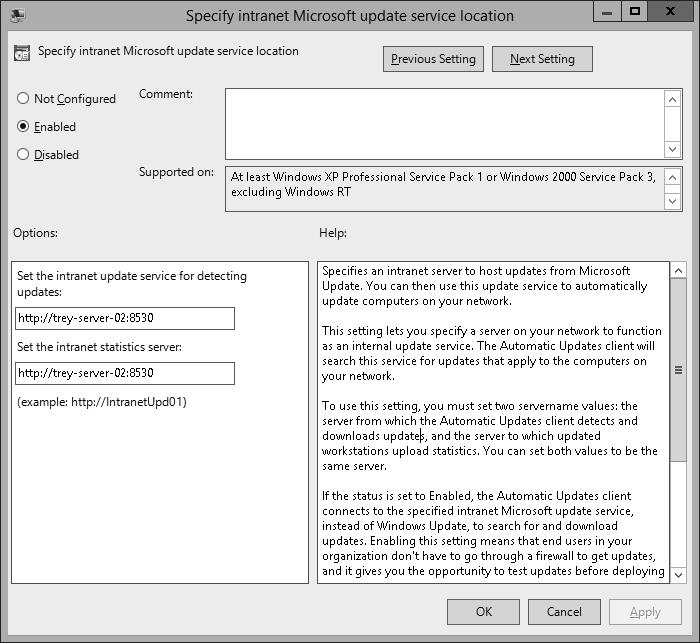This screenshot has width=700, height=643.
Task: Click the Comment box scroll up arrow
Action: tap(672, 99)
